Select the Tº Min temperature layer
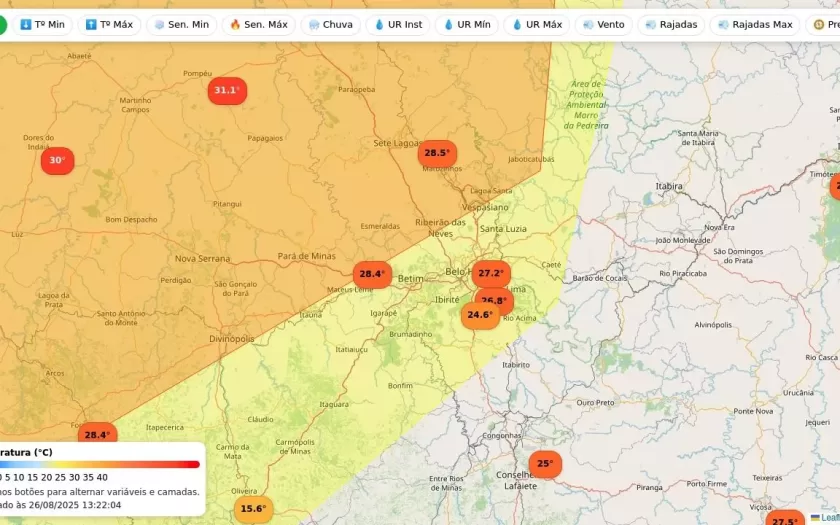 42,24
